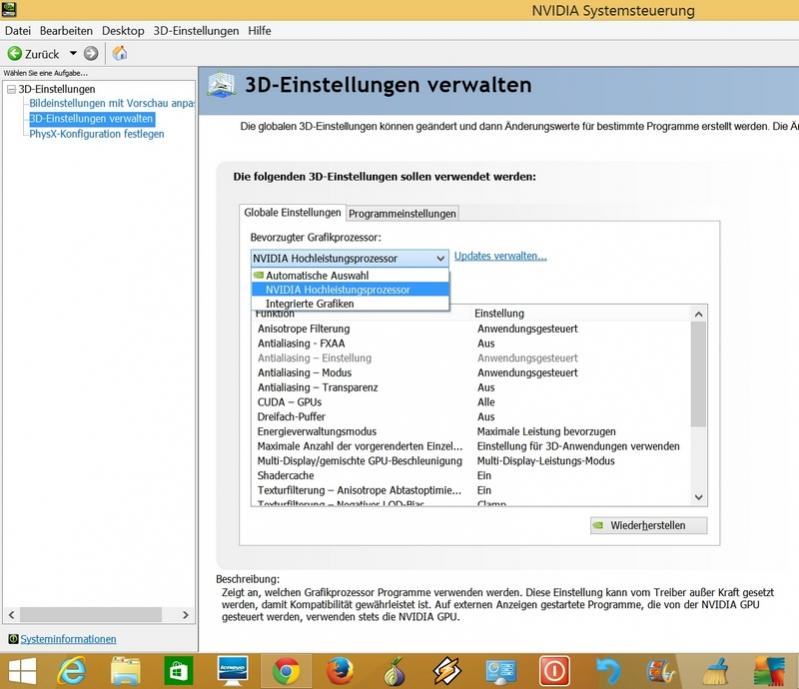
Task: Open Winamp lightning icon on taskbar
Action: 447,671
